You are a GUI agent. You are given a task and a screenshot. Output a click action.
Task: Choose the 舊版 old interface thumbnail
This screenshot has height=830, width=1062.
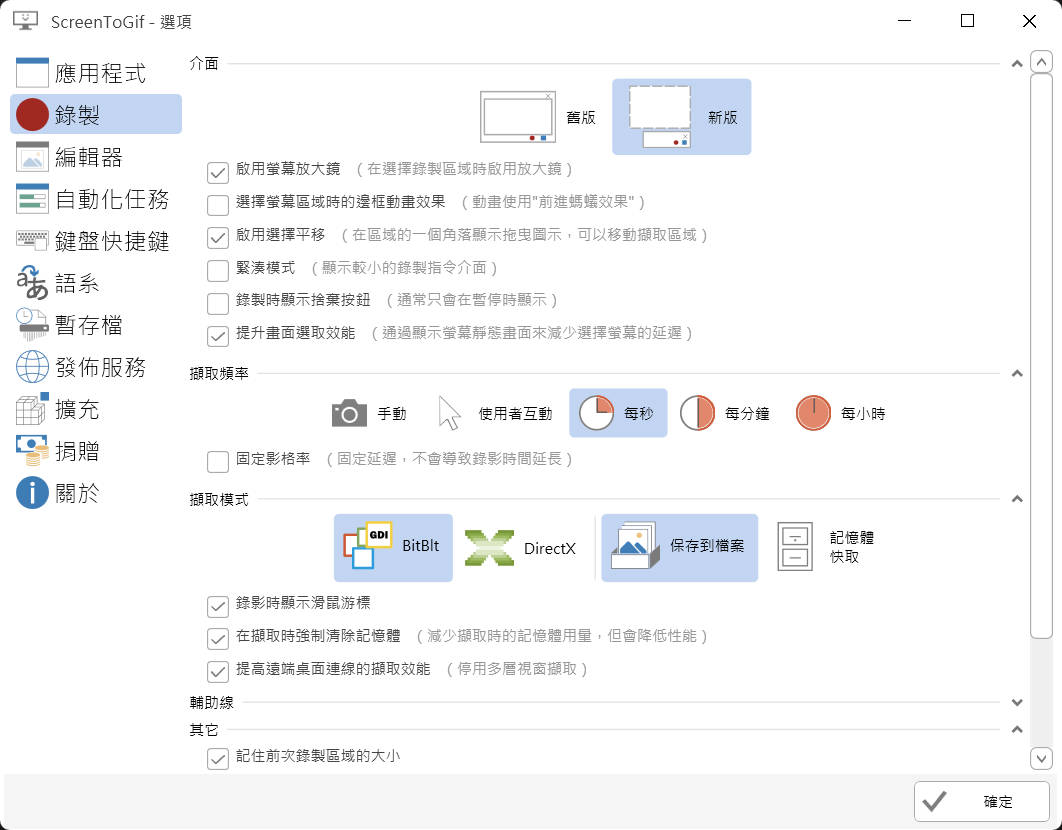517,117
